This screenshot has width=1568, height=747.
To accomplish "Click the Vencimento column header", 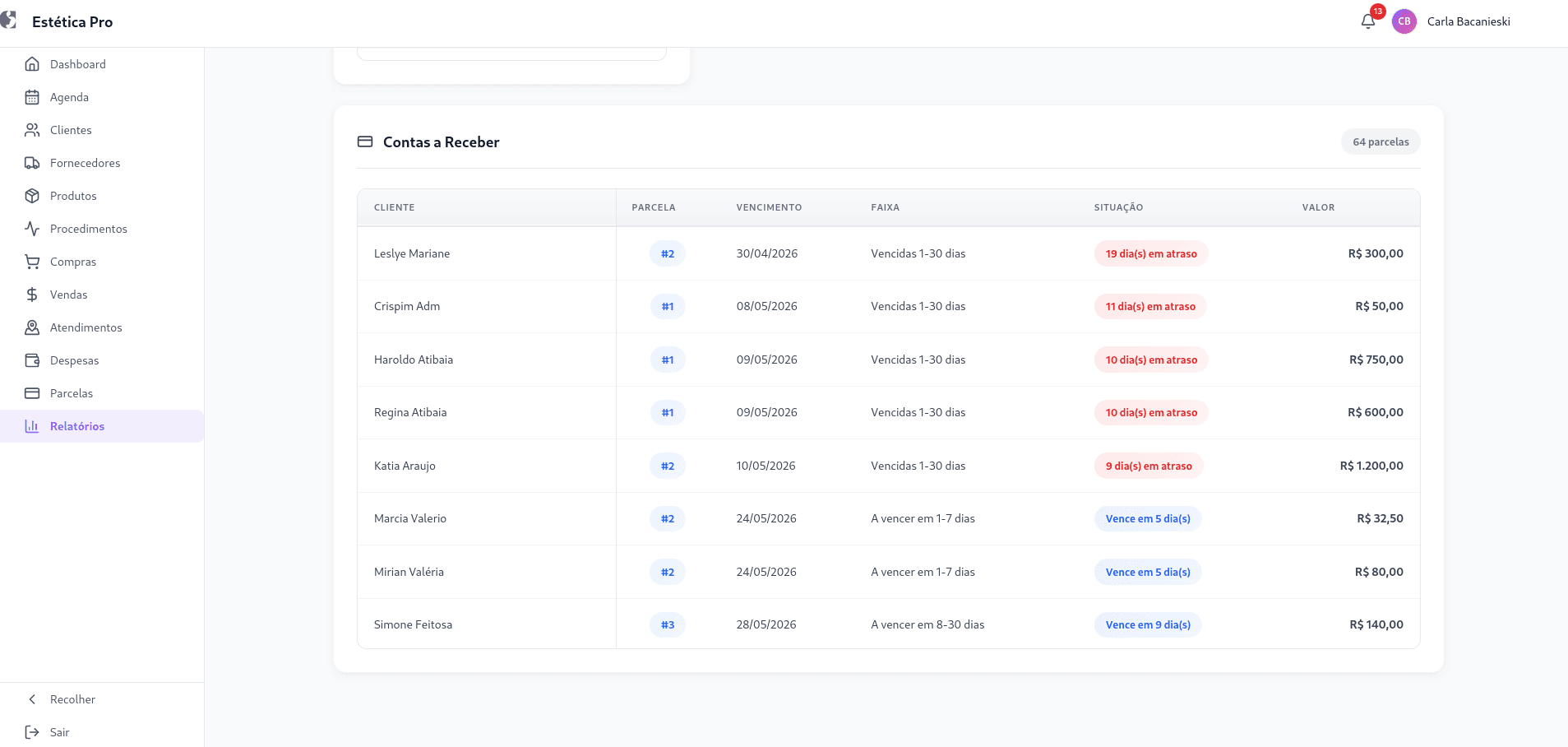I will coord(769,207).
